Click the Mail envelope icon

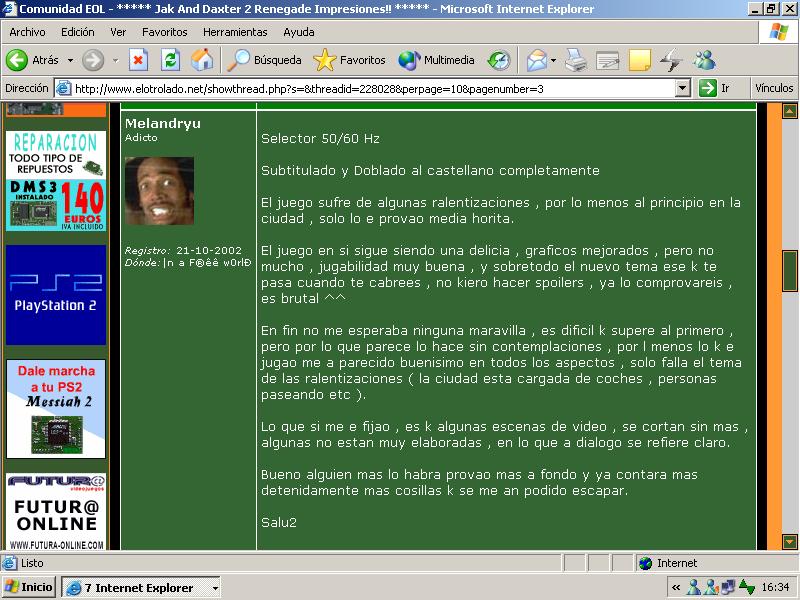click(537, 60)
